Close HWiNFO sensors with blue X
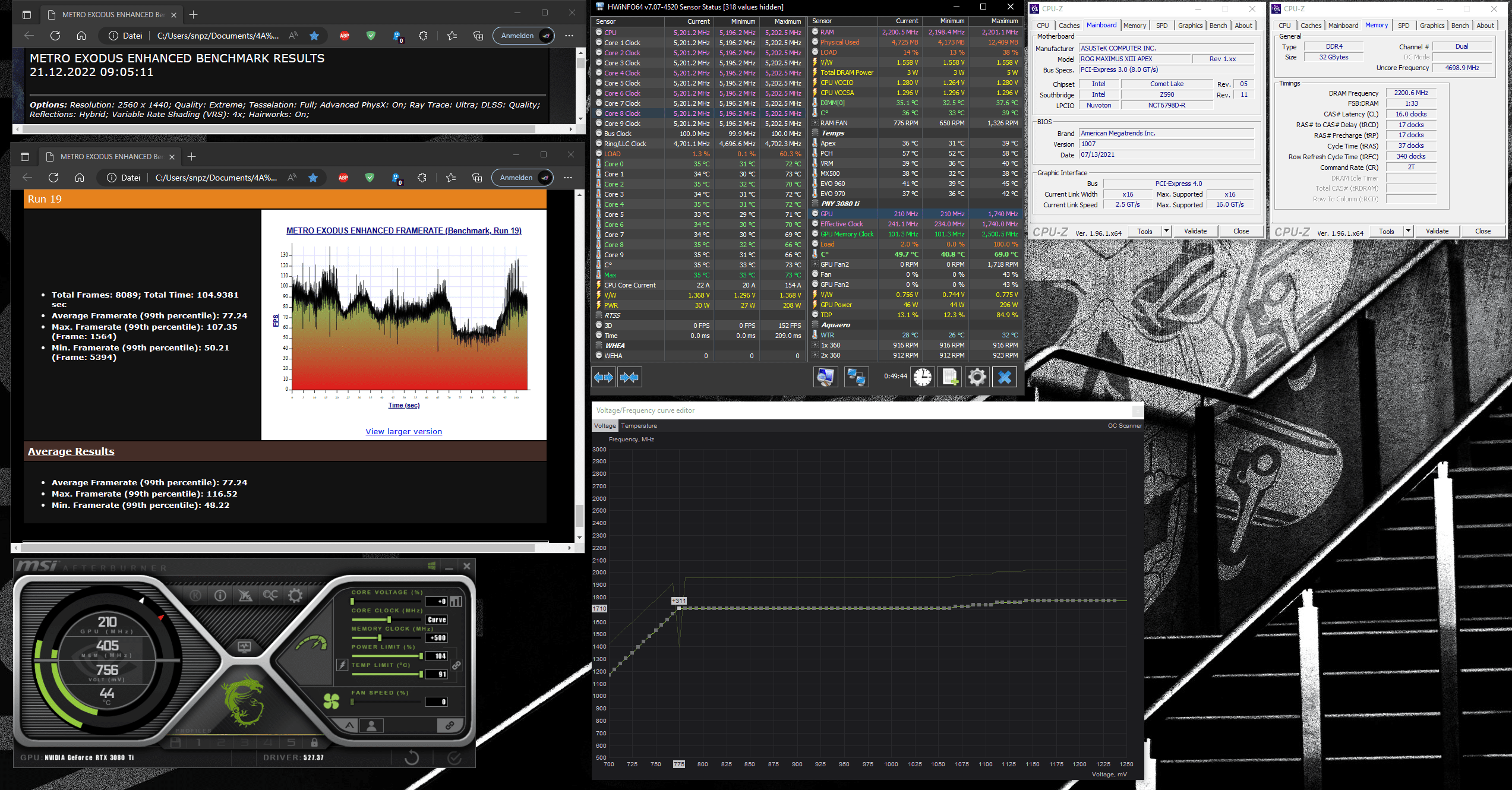 1005,377
